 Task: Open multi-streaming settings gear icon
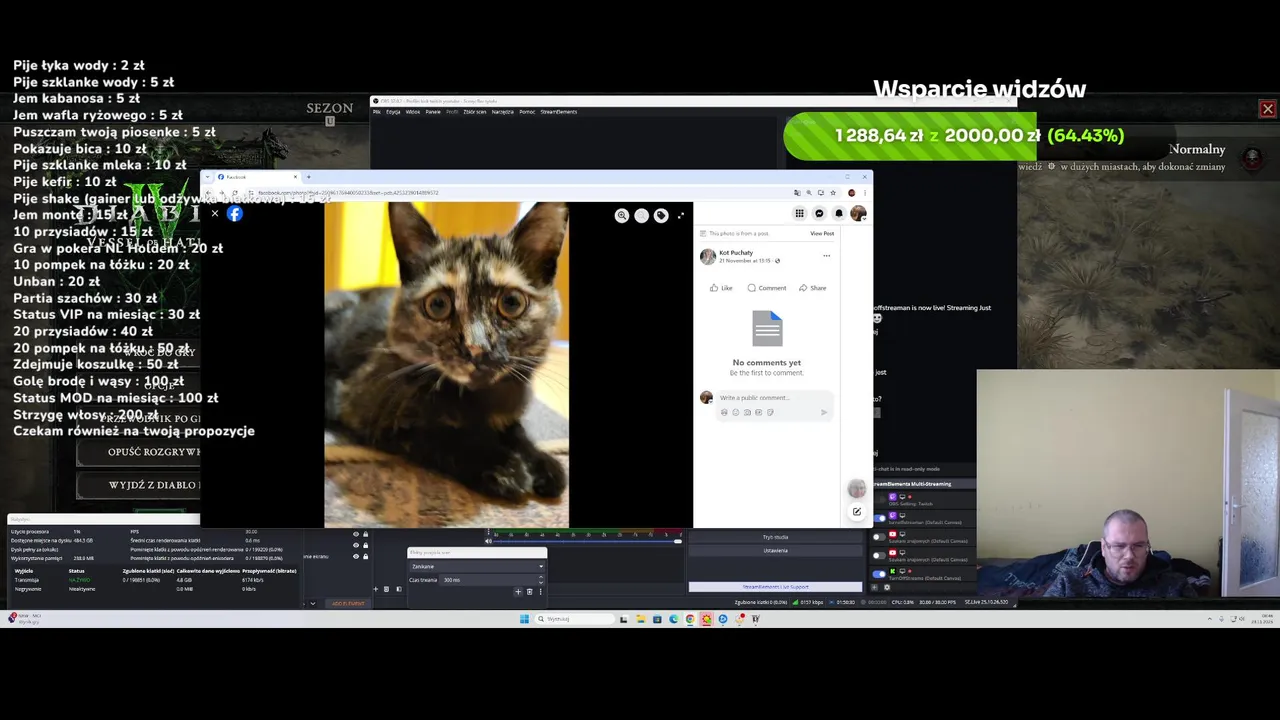click(887, 587)
